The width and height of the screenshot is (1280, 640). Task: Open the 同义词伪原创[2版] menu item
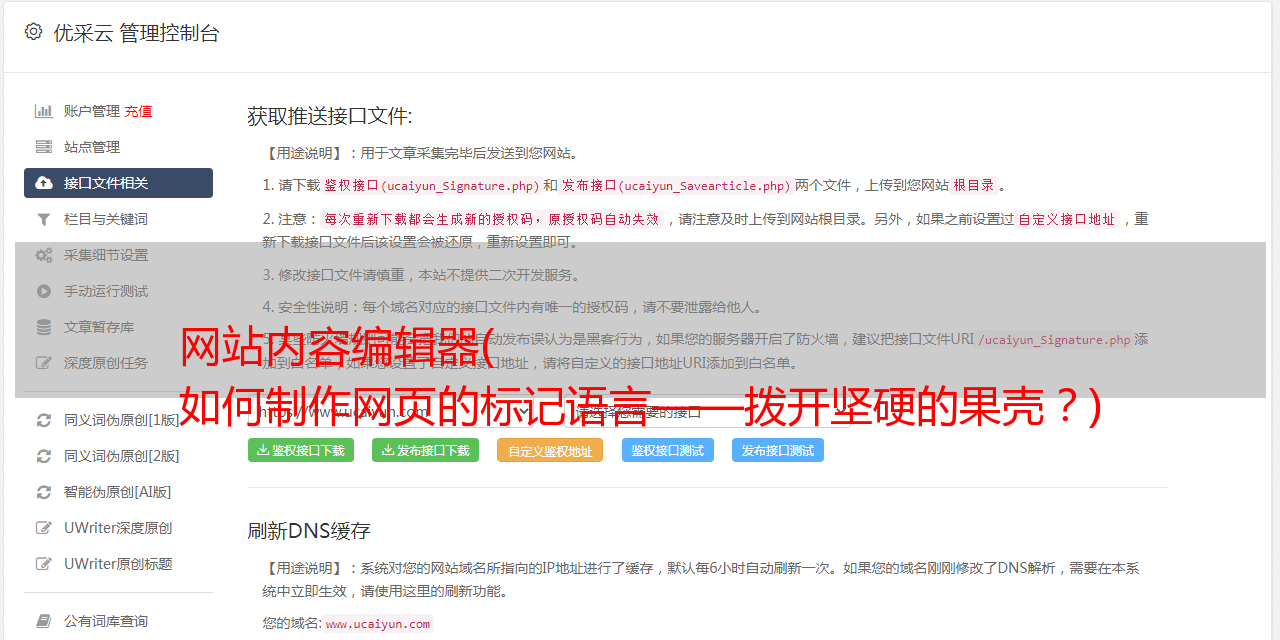(x=118, y=456)
